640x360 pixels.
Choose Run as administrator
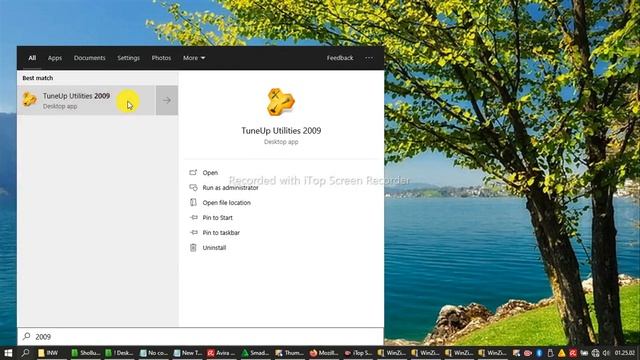230,188
